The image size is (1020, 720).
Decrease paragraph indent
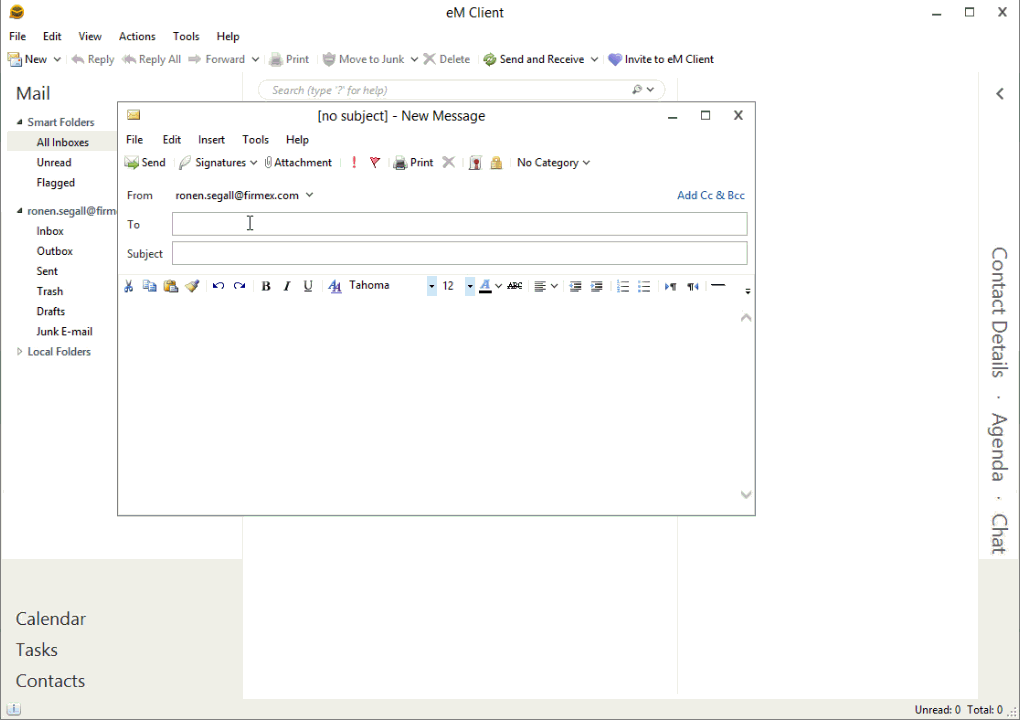[575, 286]
